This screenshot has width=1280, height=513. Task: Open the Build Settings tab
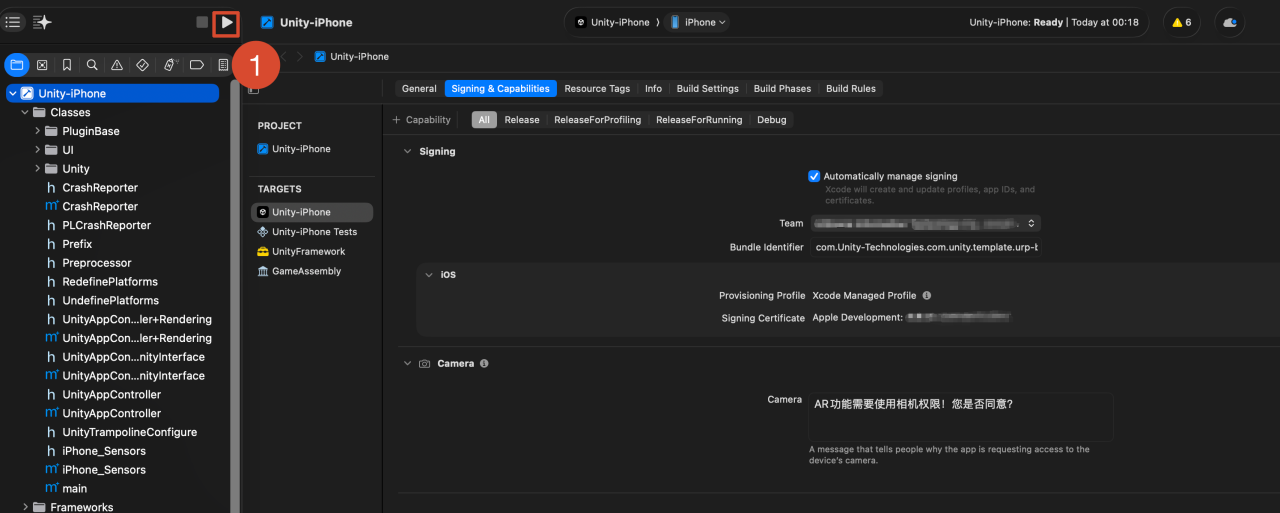point(707,89)
